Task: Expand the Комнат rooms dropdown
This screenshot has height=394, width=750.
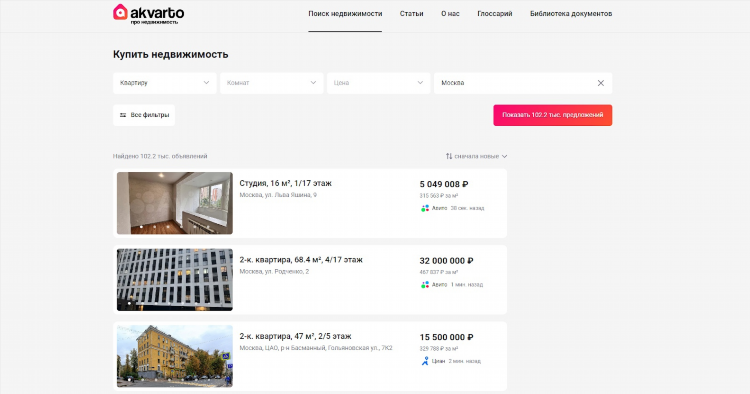Action: coord(272,83)
